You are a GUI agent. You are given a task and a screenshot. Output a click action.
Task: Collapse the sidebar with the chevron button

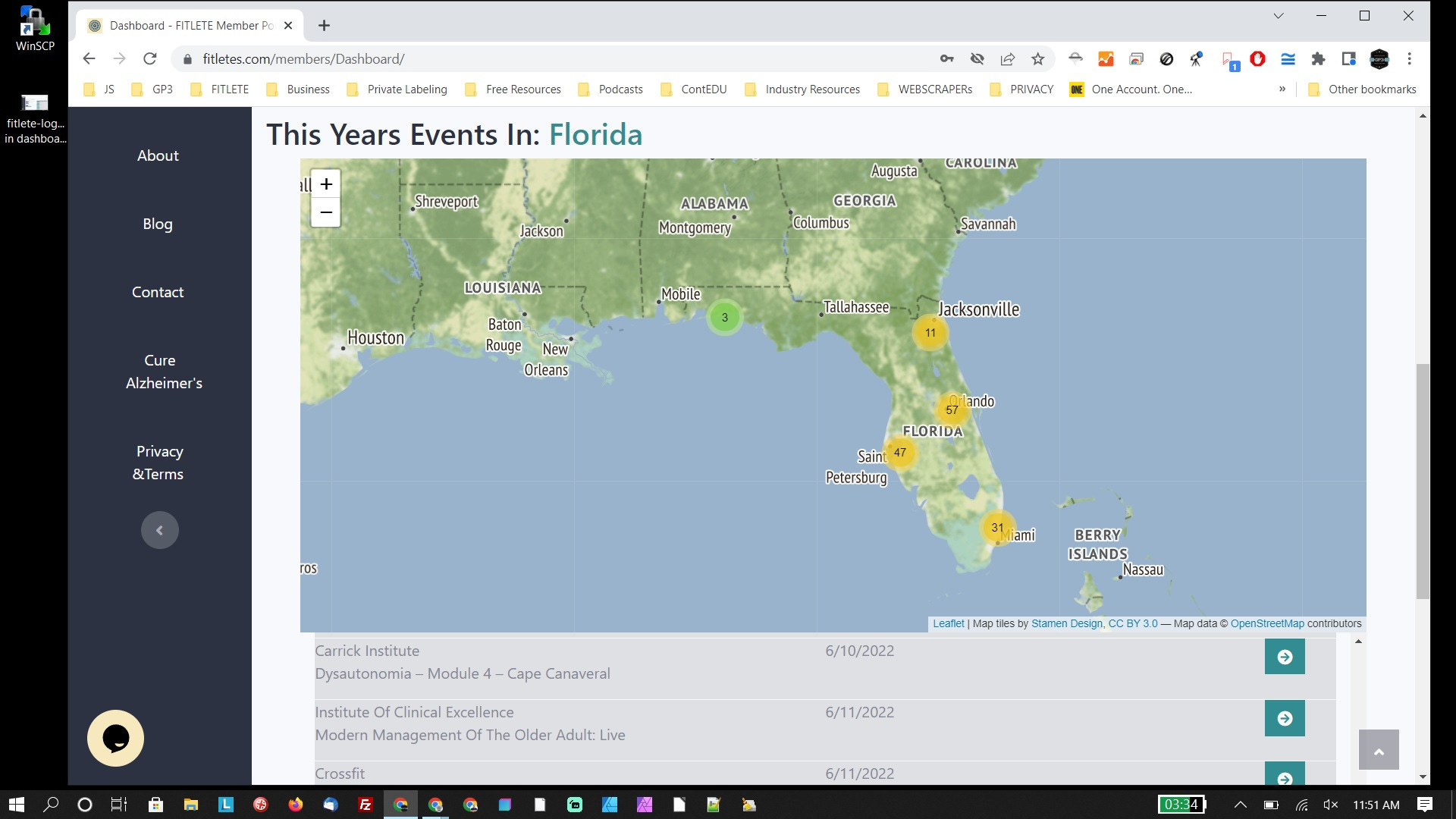tap(159, 530)
